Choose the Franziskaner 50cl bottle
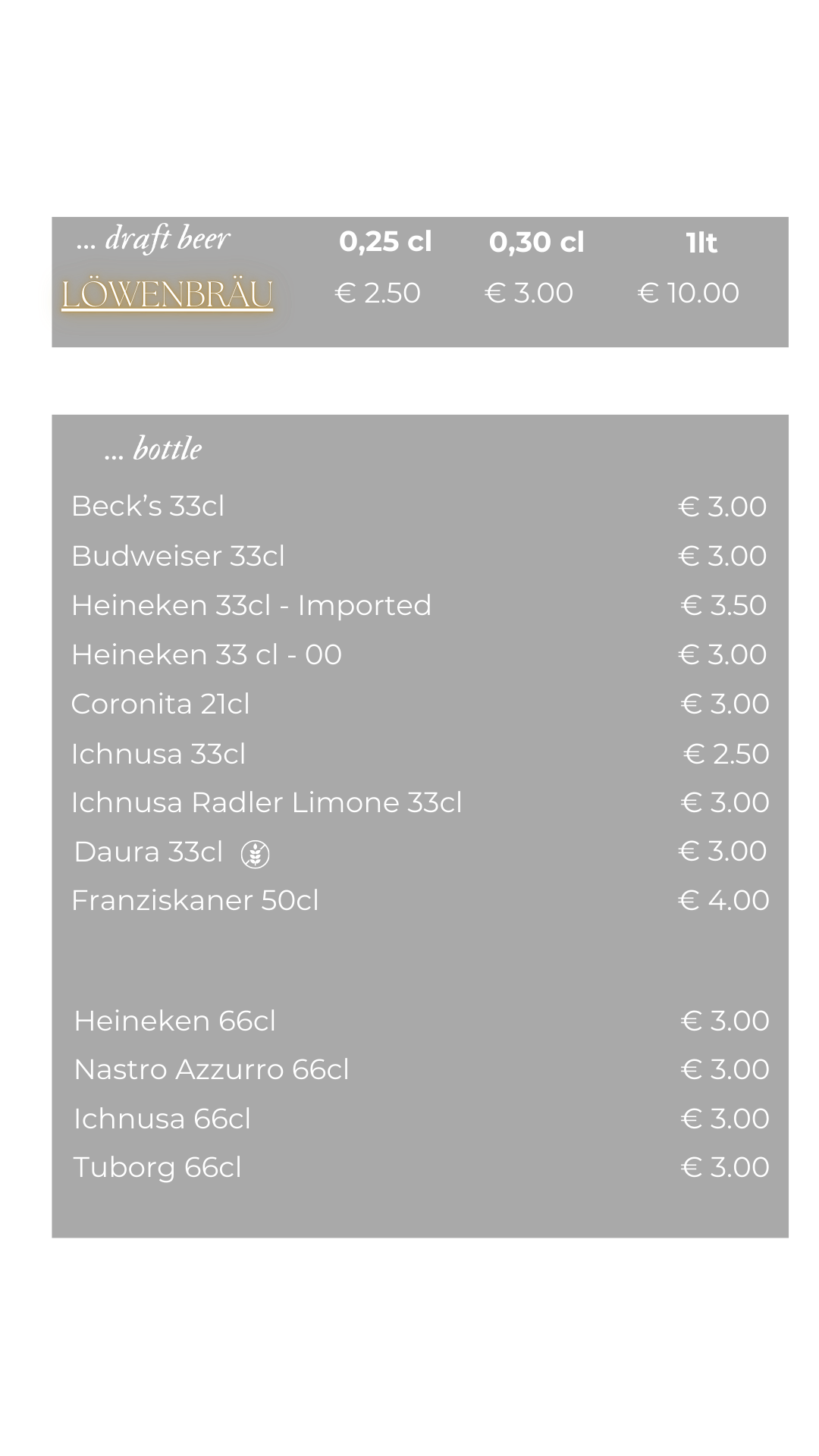The height and width of the screenshot is (1456, 819). [x=195, y=900]
